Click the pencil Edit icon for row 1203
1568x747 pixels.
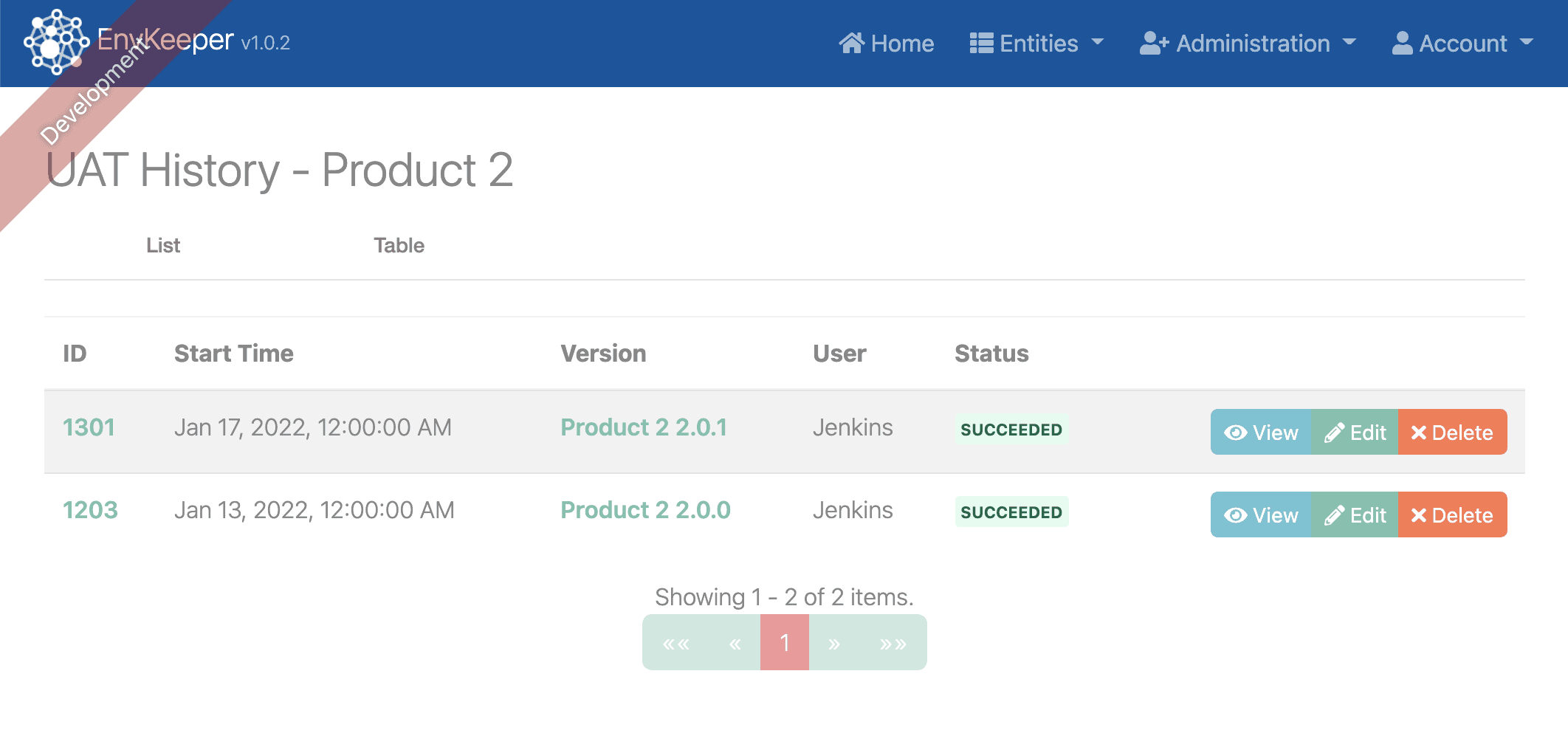(x=1334, y=515)
